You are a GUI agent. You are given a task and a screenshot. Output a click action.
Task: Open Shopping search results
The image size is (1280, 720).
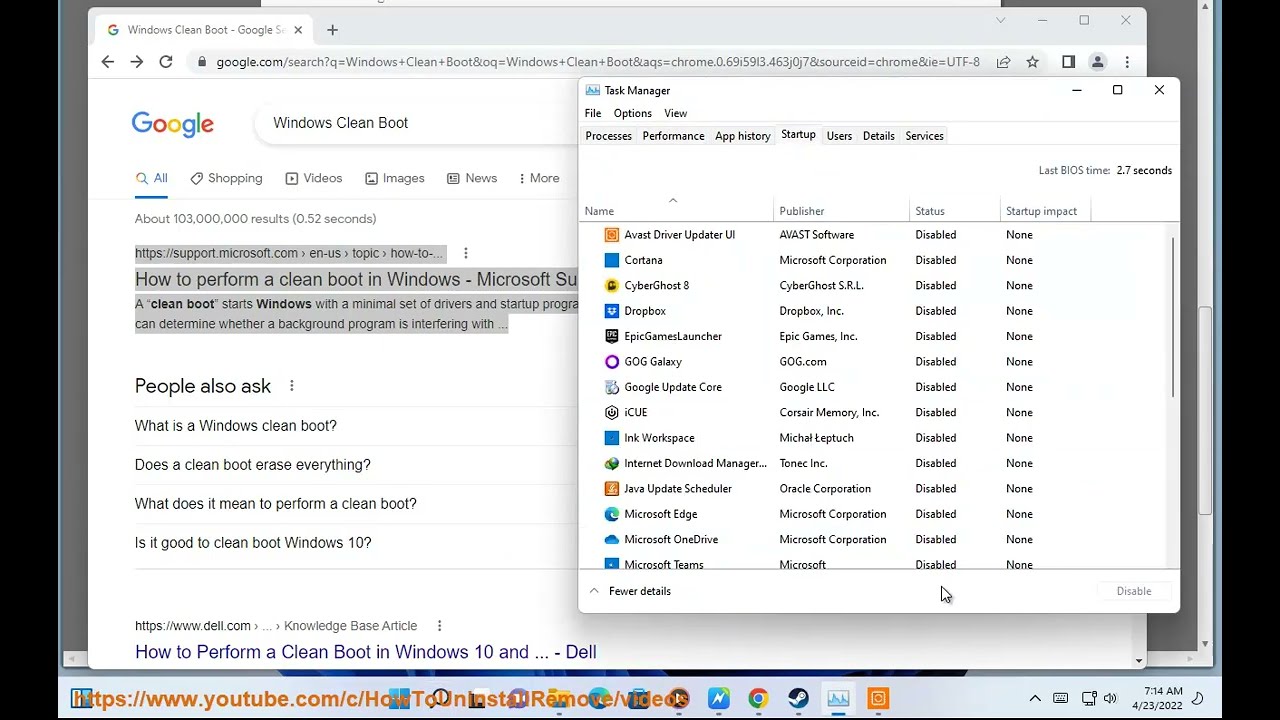226,178
